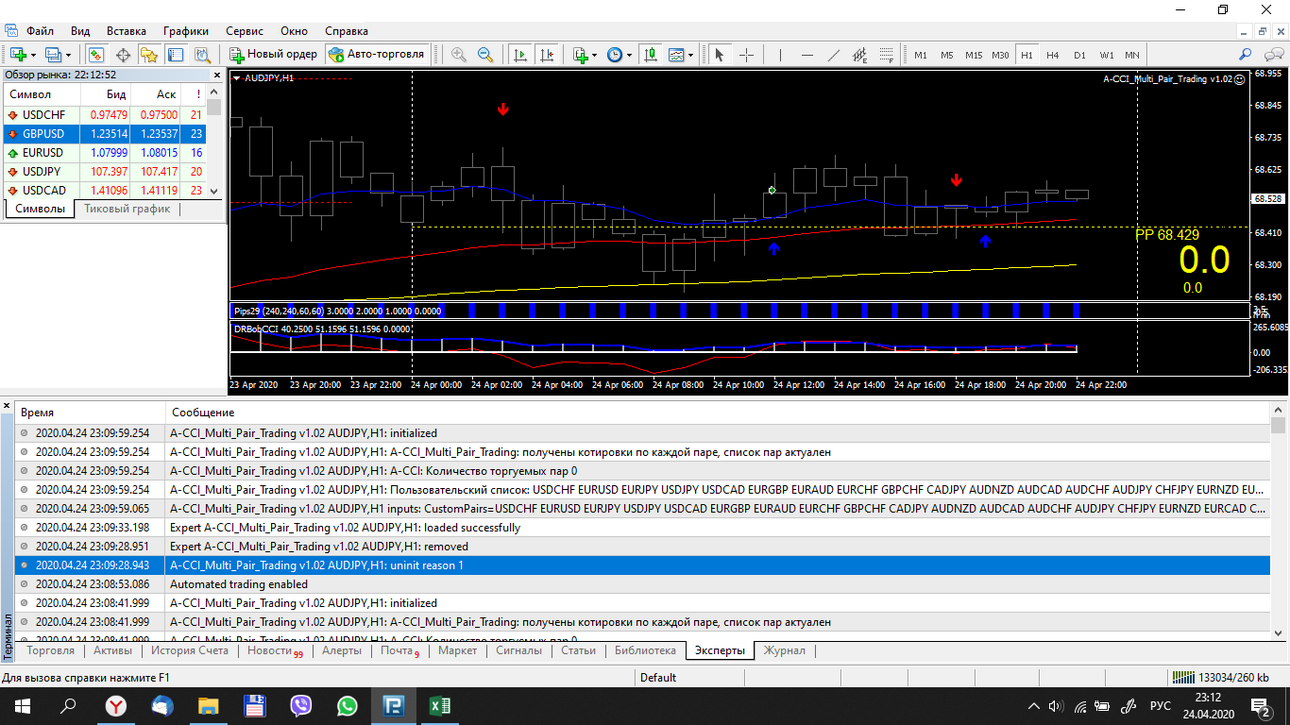1290x725 pixels.
Task: Enable the chart auto scroll icon
Action: pyautogui.click(x=520, y=55)
